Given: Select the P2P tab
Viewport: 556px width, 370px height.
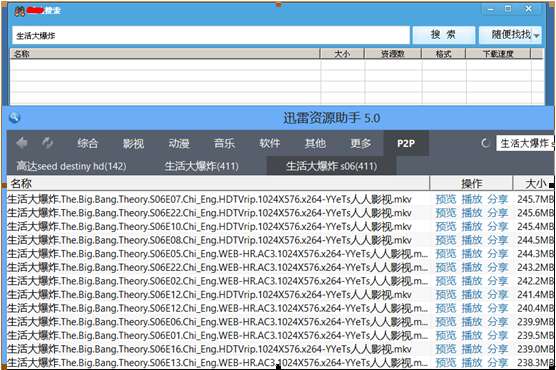Looking at the screenshot, I should (406, 143).
